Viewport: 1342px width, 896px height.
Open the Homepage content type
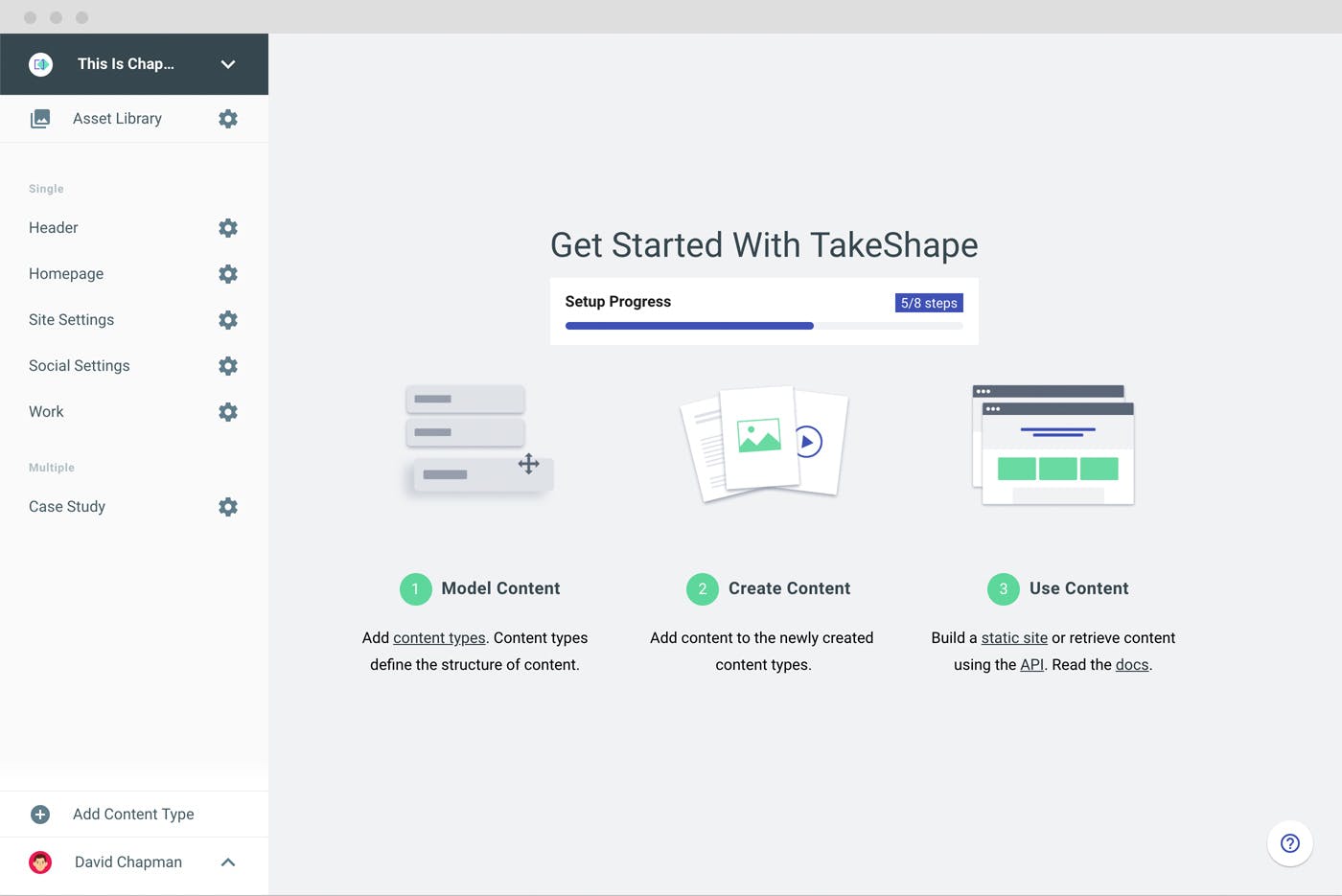[x=66, y=274]
